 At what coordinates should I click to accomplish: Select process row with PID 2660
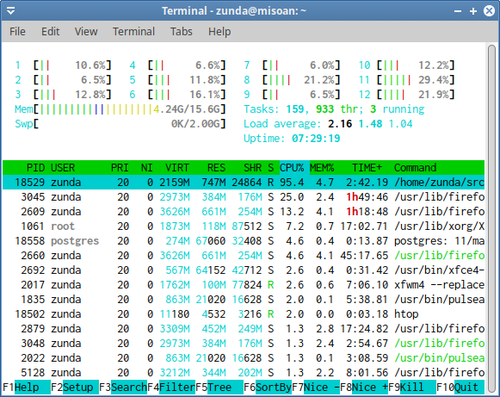coord(244,256)
